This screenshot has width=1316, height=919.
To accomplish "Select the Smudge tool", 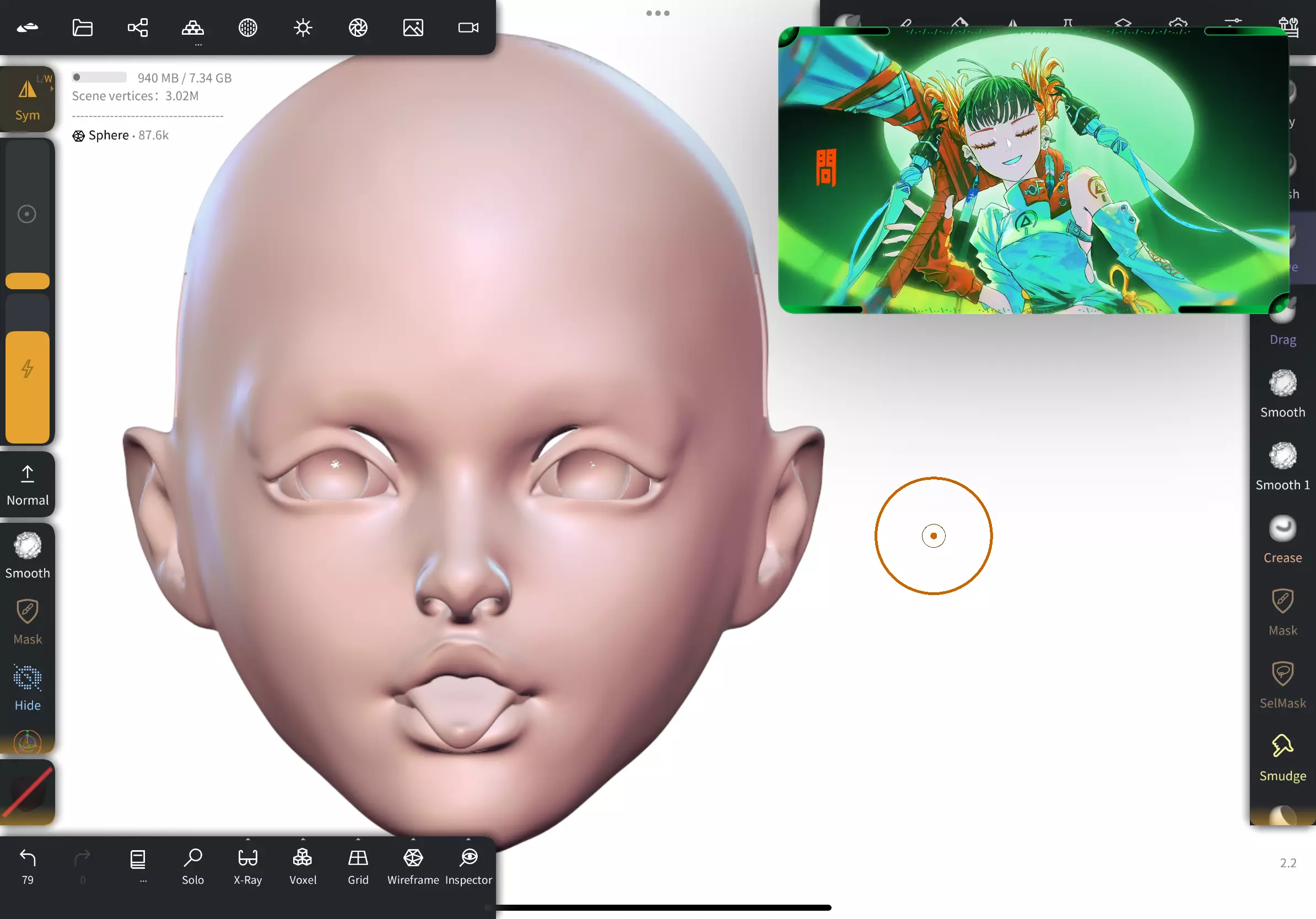I will click(x=1283, y=758).
